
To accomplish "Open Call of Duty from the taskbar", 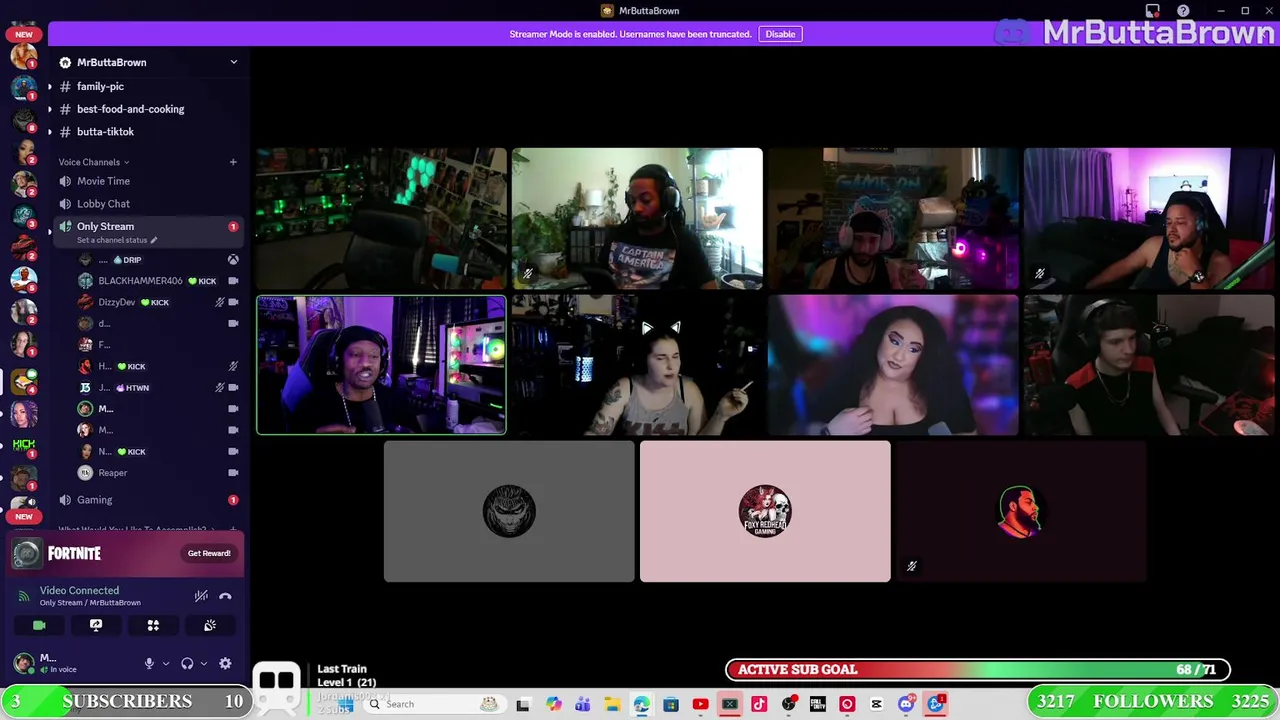I will tap(818, 704).
